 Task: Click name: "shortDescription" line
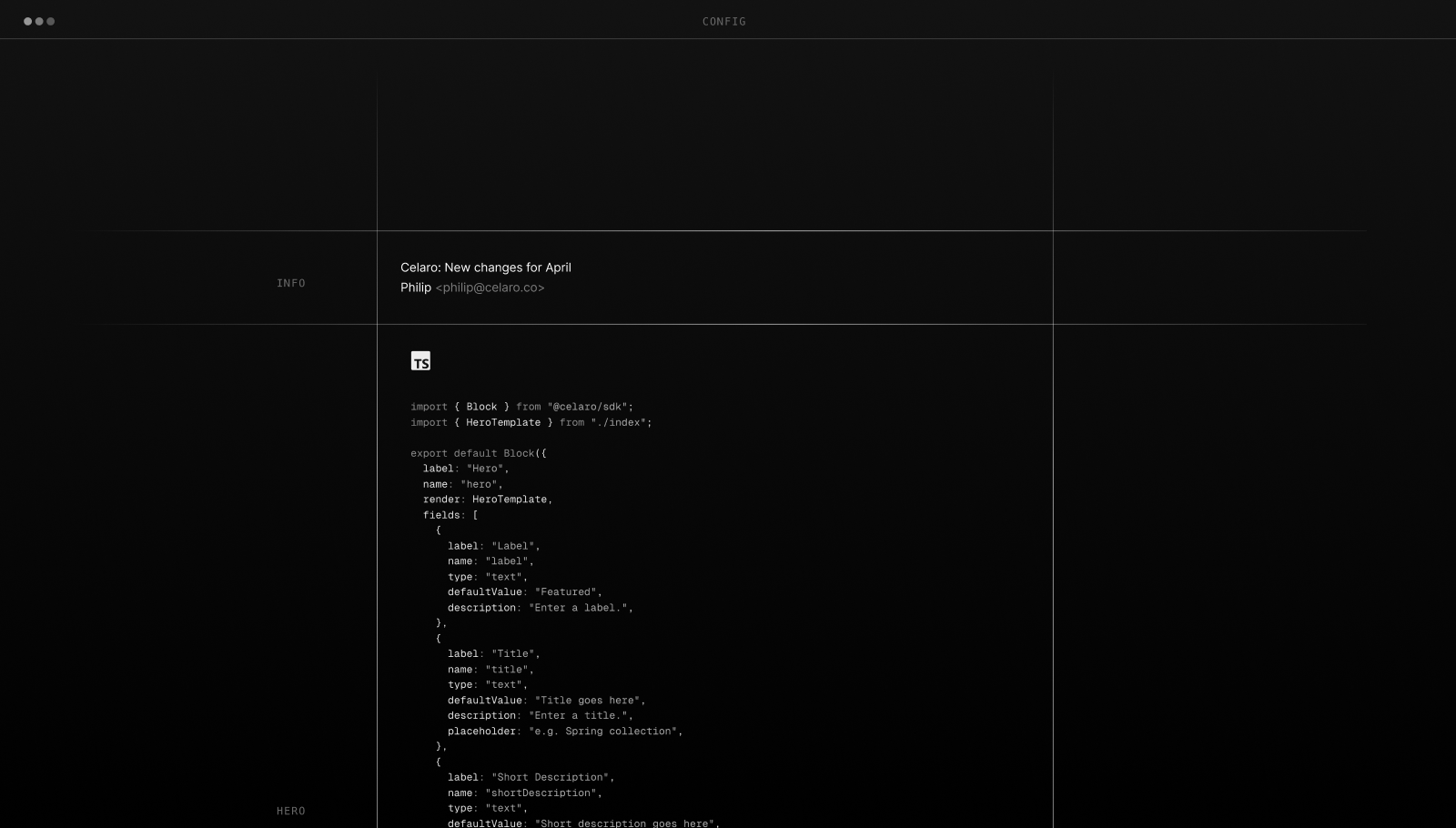(x=525, y=793)
